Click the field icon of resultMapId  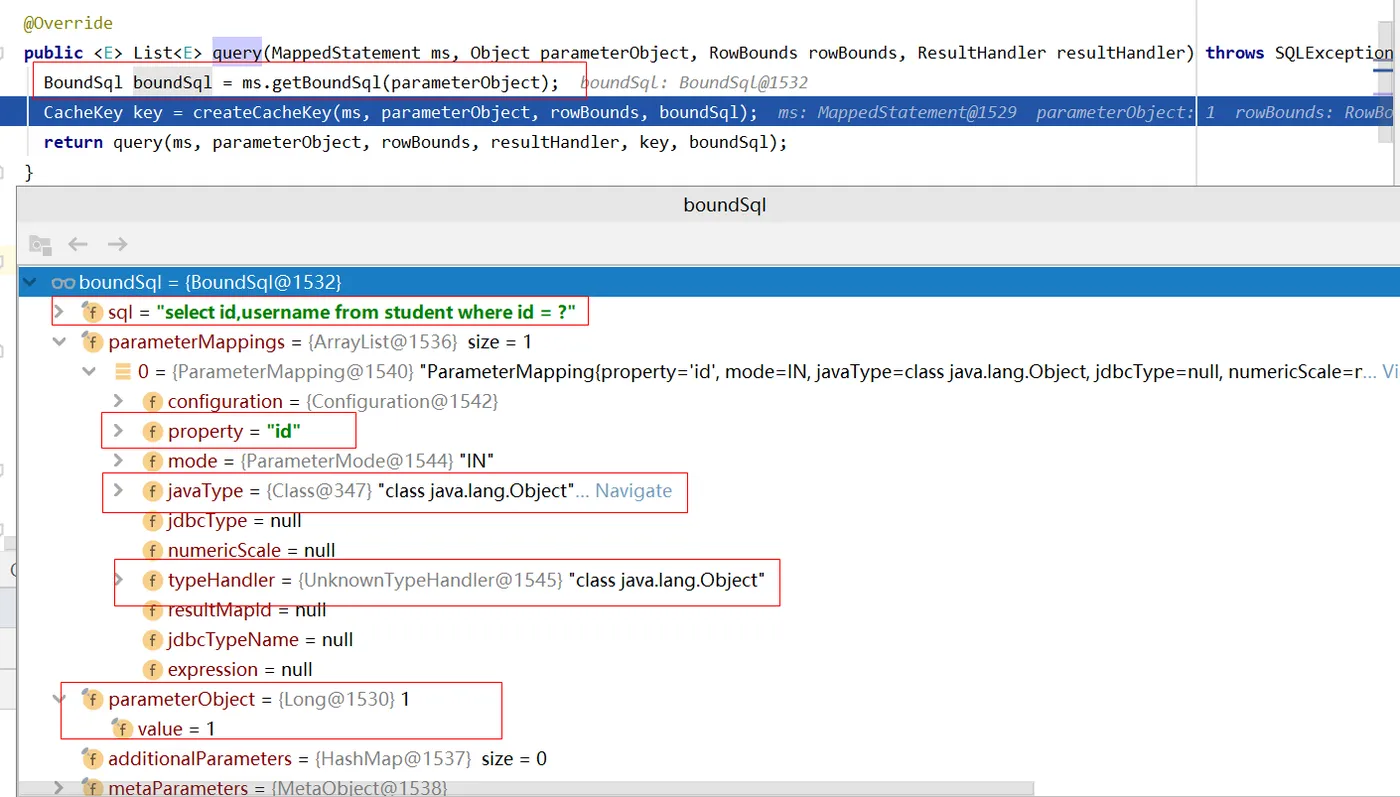pos(152,610)
